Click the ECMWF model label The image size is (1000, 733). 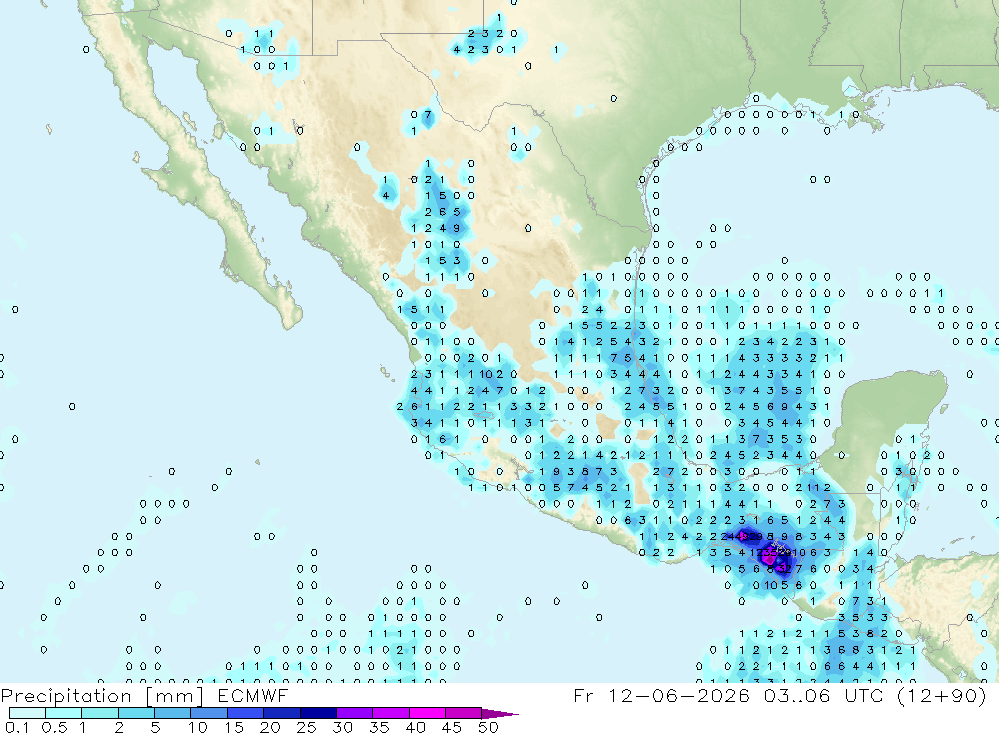pos(253,695)
